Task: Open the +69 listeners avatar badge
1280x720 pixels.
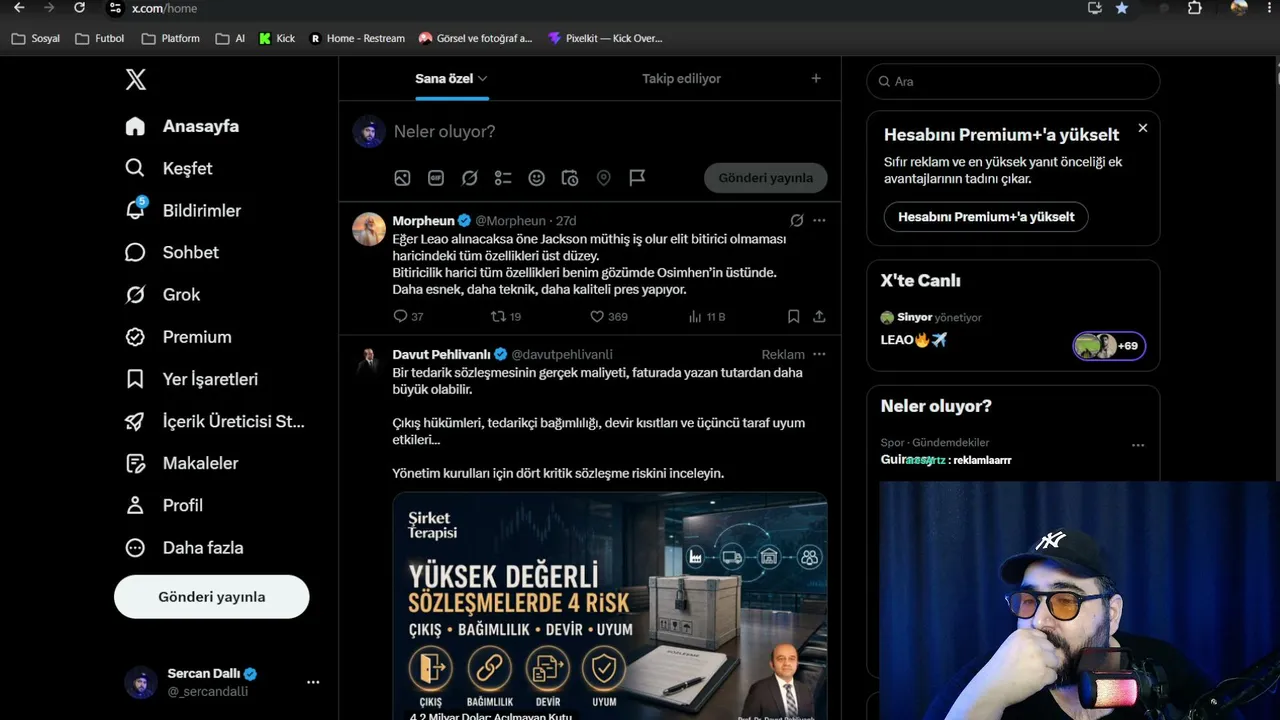Action: [1109, 346]
